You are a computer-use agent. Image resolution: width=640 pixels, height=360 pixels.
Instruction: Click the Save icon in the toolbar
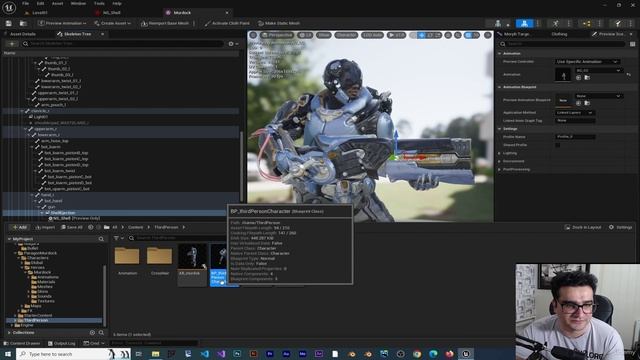[x=9, y=23]
